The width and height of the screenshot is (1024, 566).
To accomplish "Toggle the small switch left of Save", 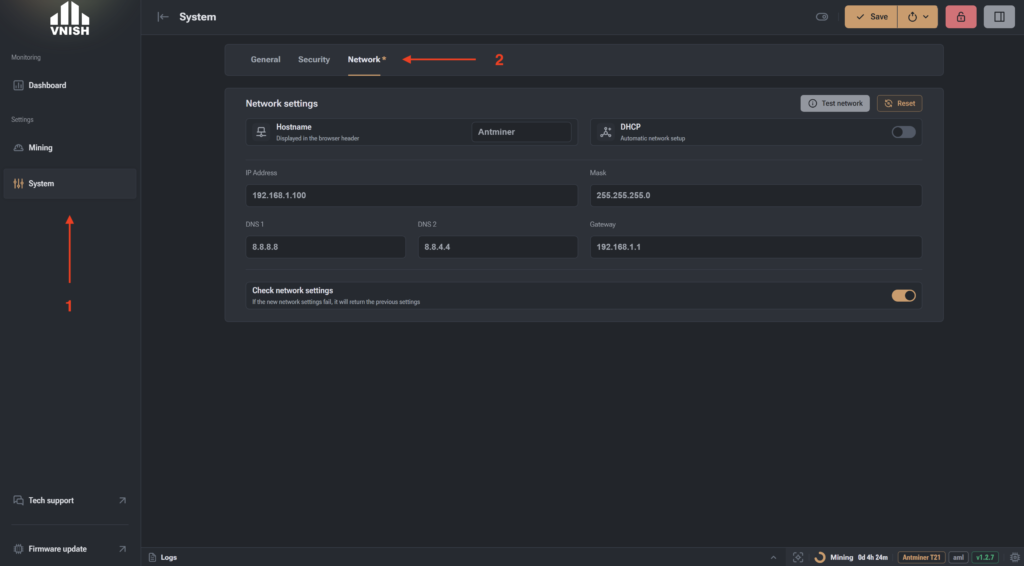I will [x=822, y=17].
